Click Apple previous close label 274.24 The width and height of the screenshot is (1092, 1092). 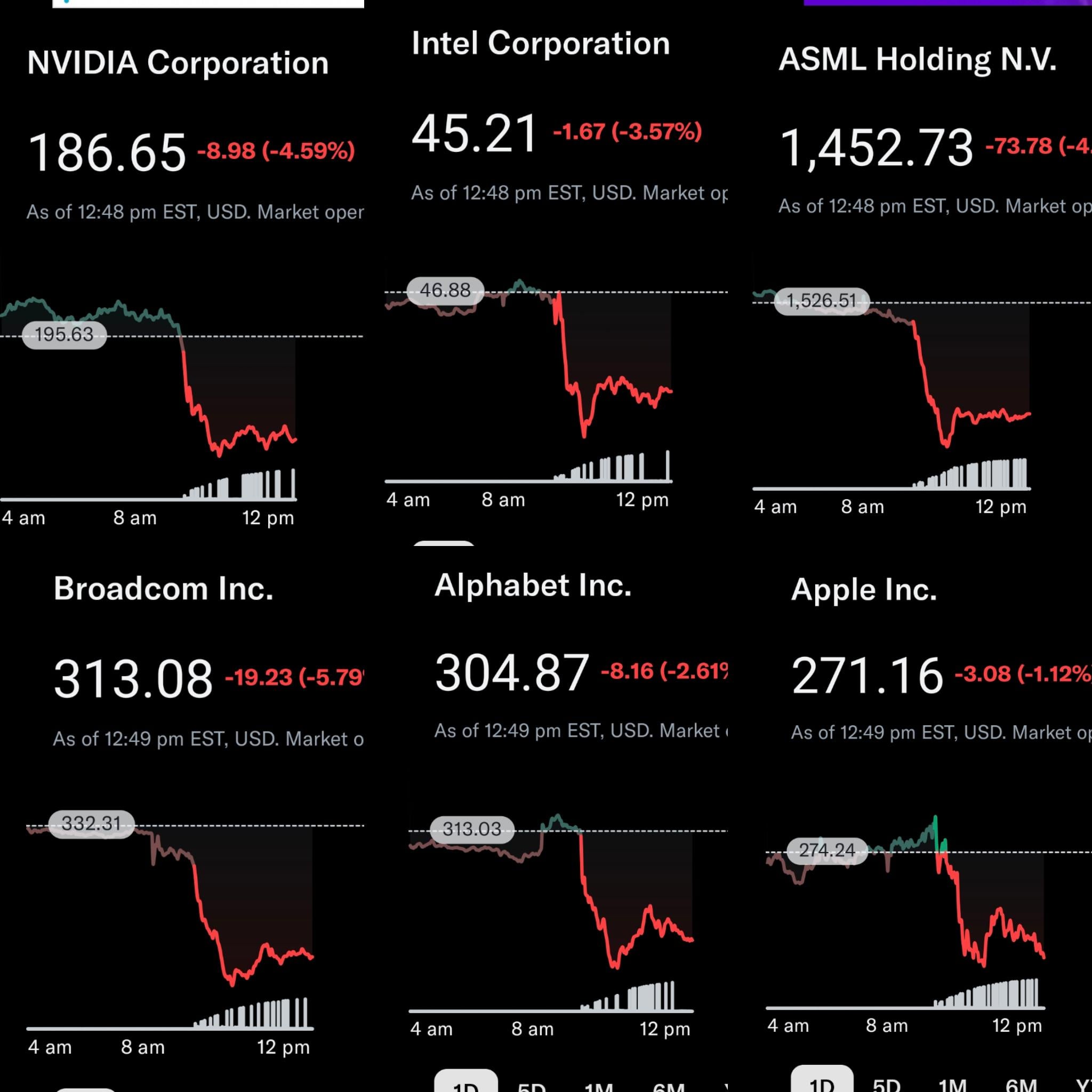[827, 850]
